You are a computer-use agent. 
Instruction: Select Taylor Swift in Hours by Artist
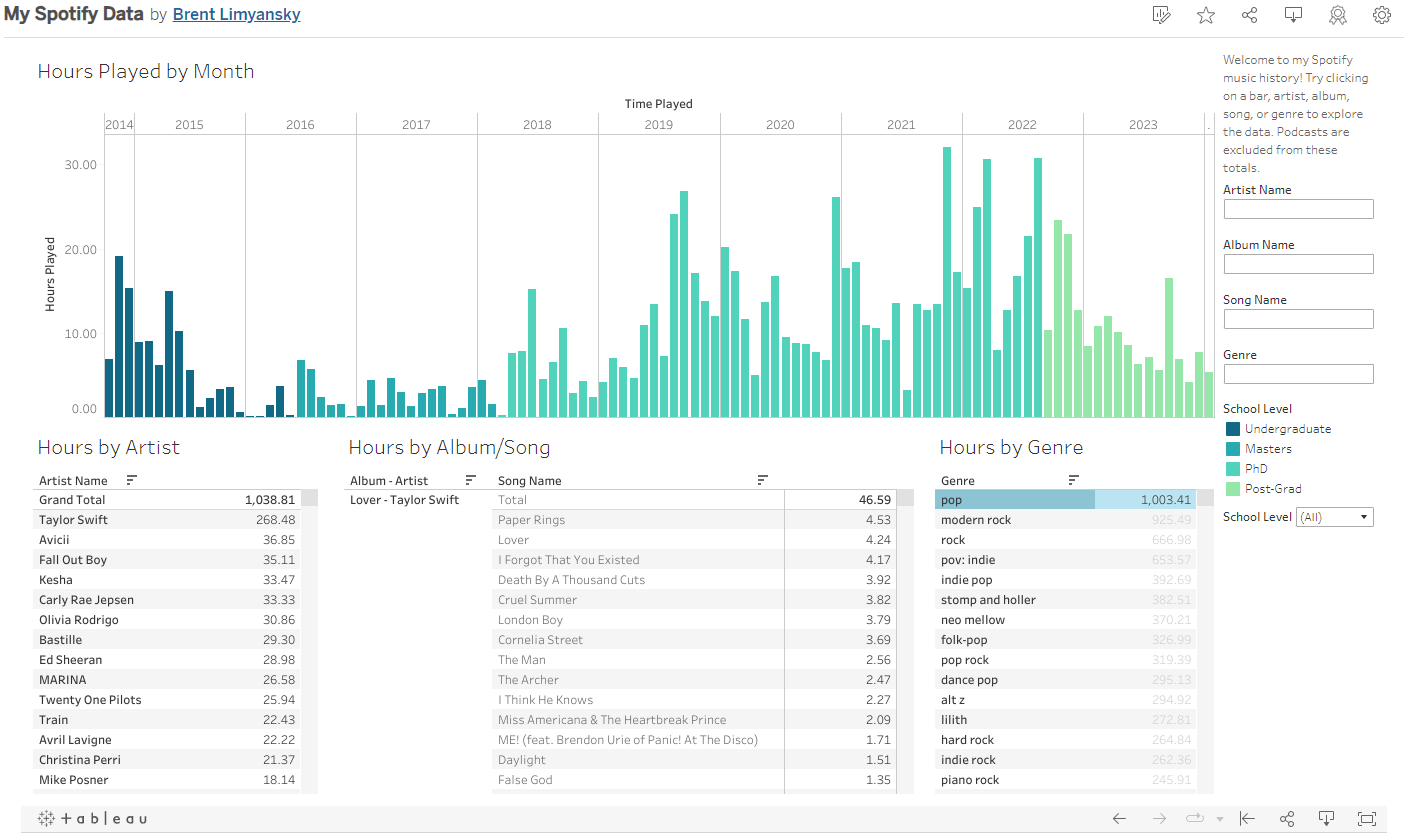pyautogui.click(x=167, y=520)
